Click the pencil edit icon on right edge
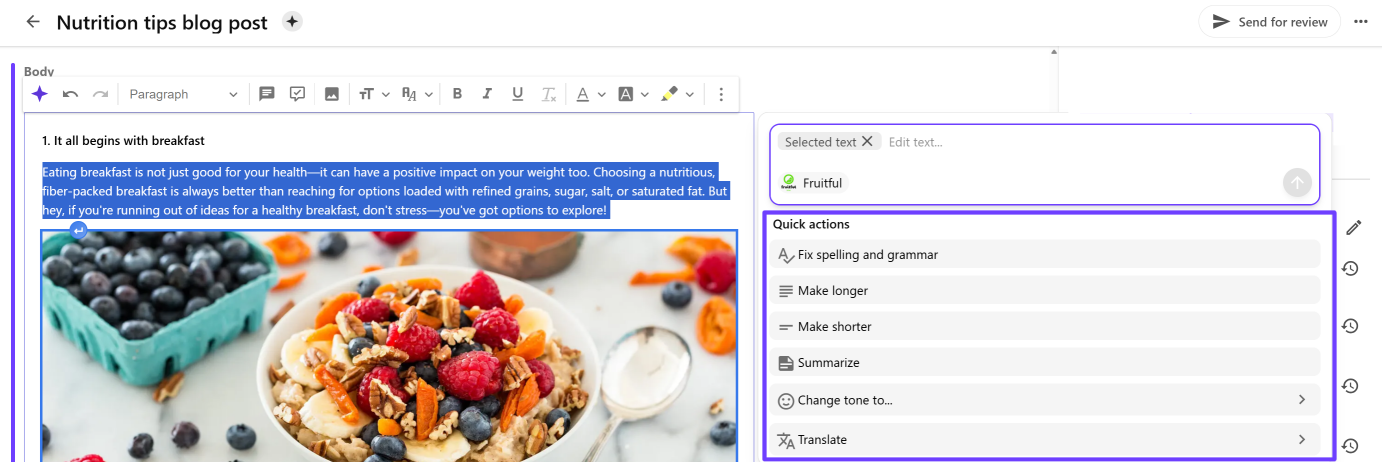Image resolution: width=1382 pixels, height=462 pixels. tap(1354, 227)
